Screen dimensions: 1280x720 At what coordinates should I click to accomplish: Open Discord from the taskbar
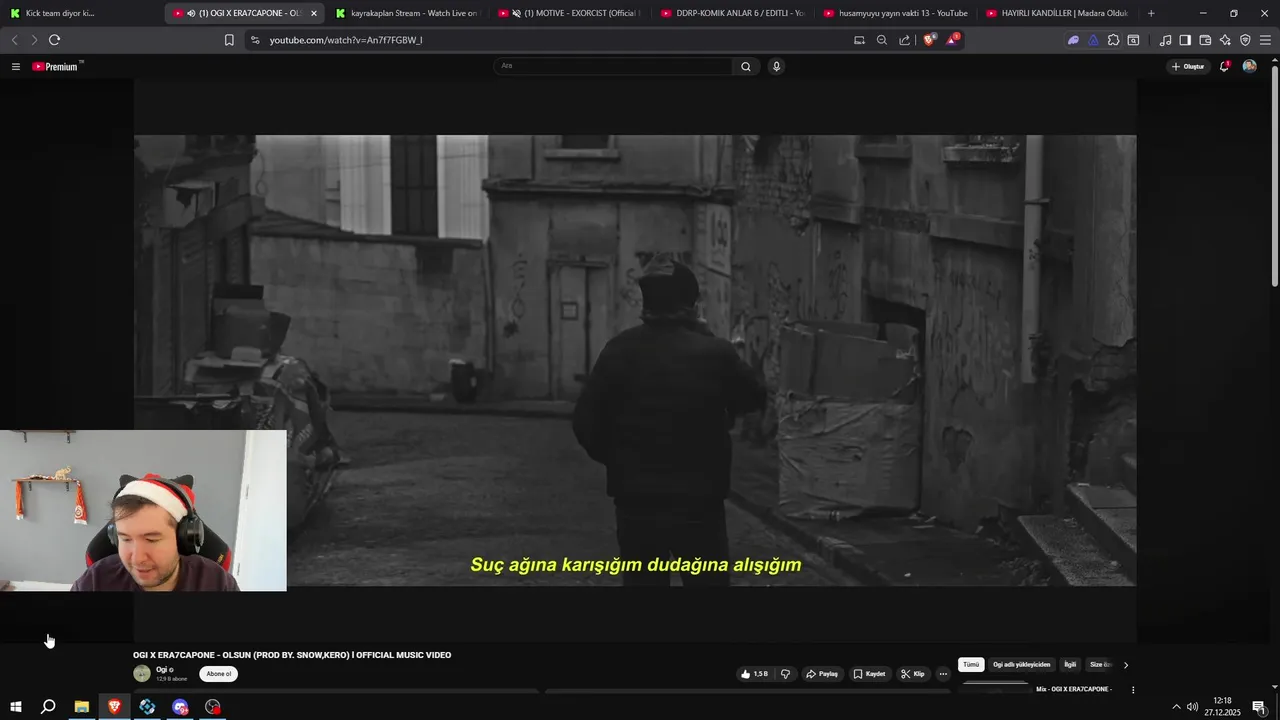(x=180, y=707)
